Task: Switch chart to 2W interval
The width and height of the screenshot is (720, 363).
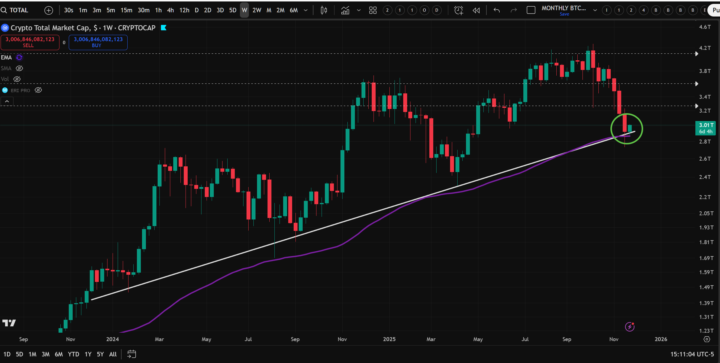Action: (x=257, y=10)
